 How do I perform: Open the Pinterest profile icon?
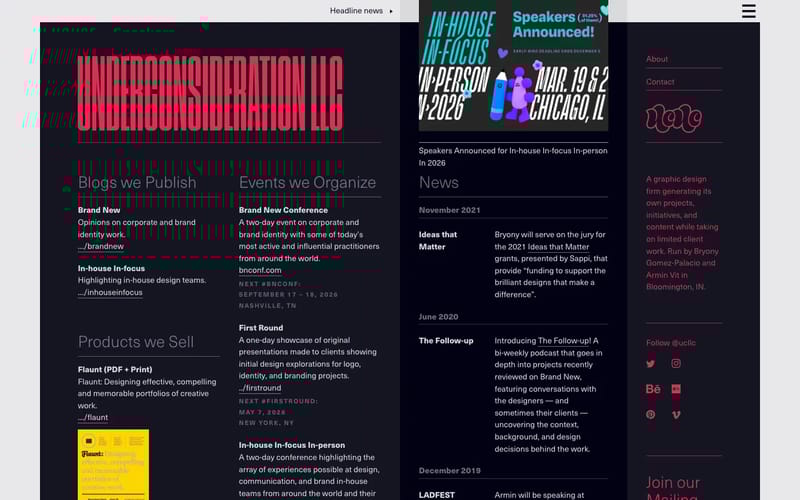pos(651,414)
